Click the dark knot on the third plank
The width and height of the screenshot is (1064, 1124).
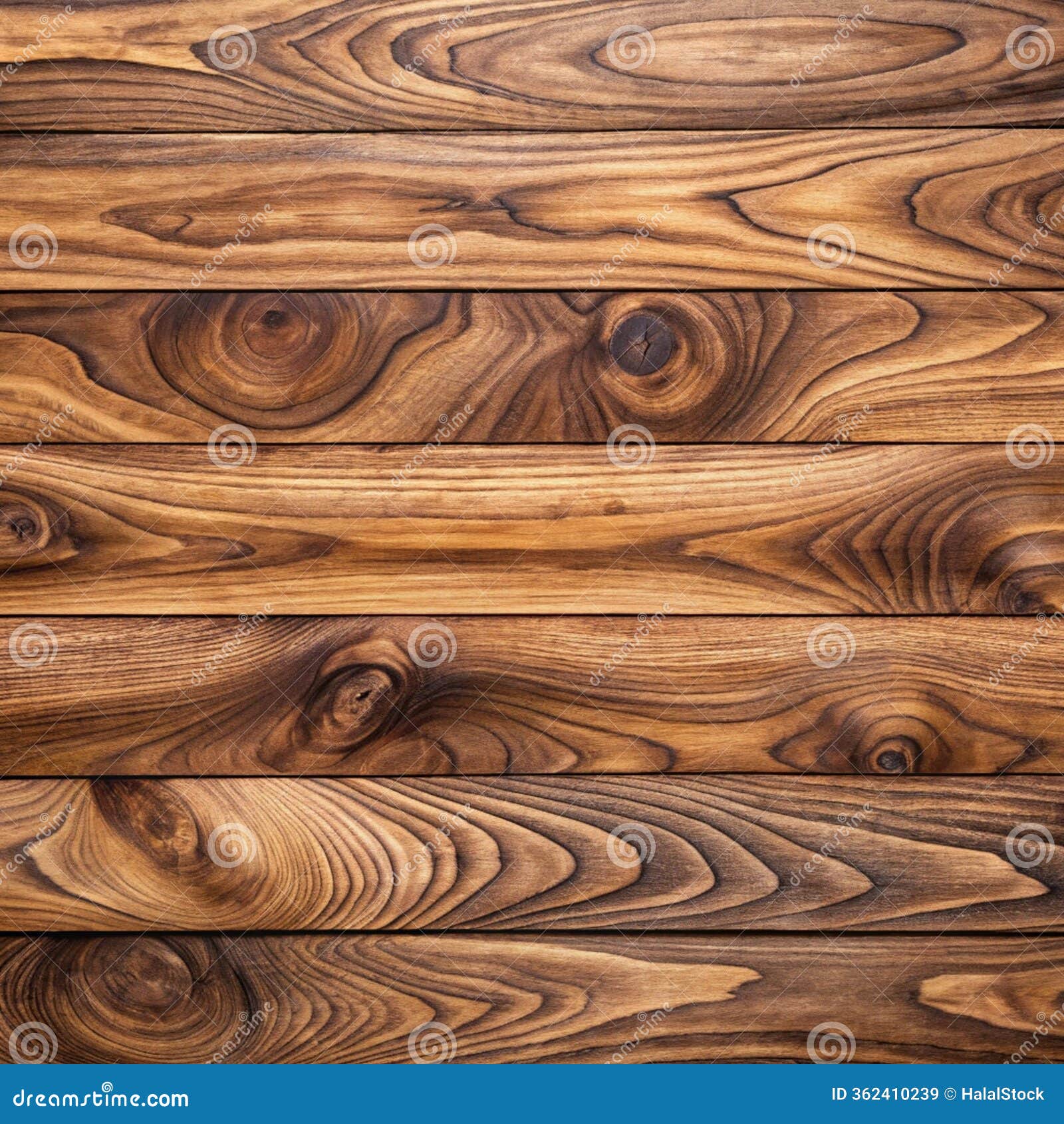click(642, 346)
